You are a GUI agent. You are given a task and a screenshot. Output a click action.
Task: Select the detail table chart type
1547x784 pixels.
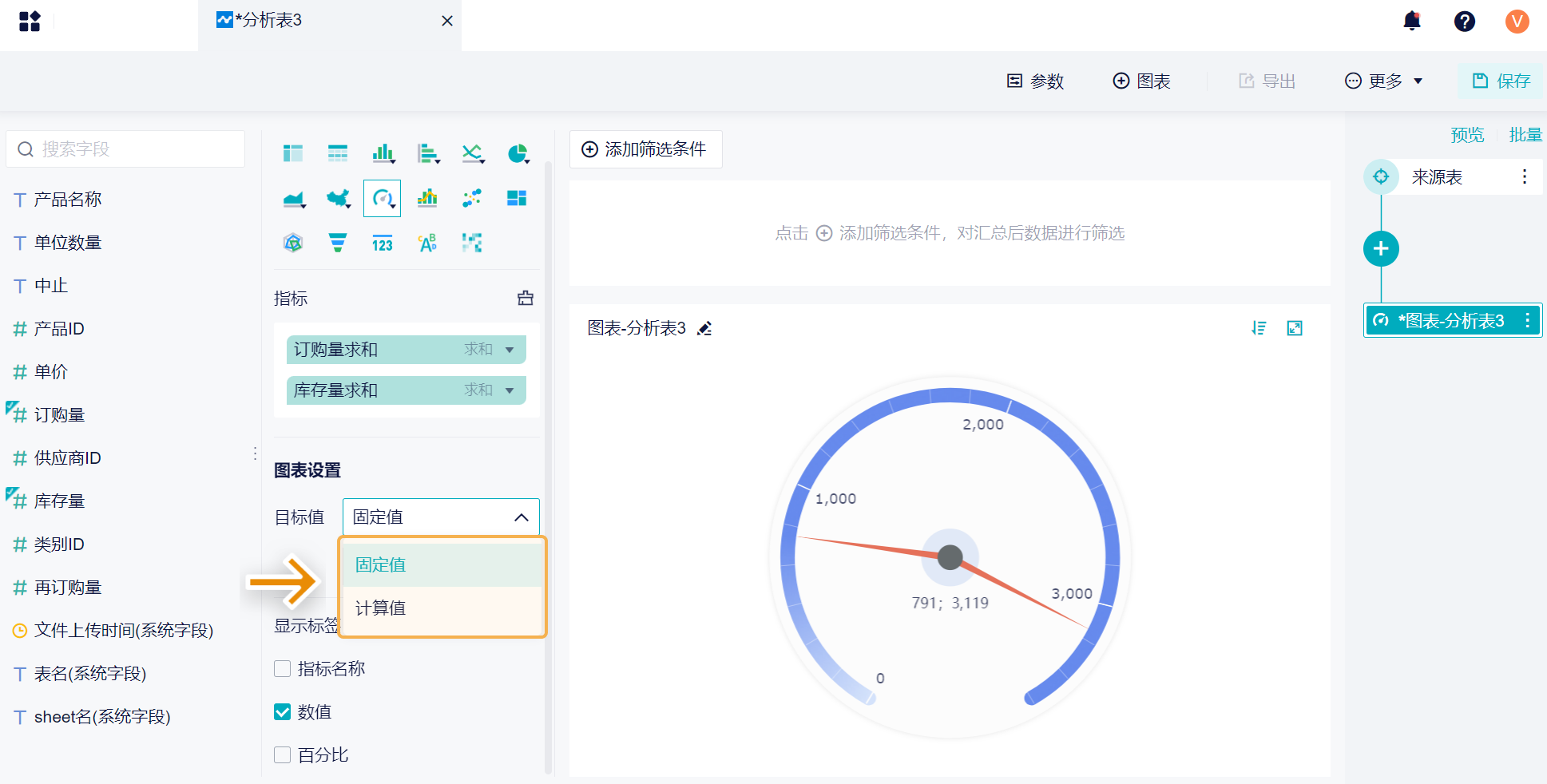(x=338, y=153)
